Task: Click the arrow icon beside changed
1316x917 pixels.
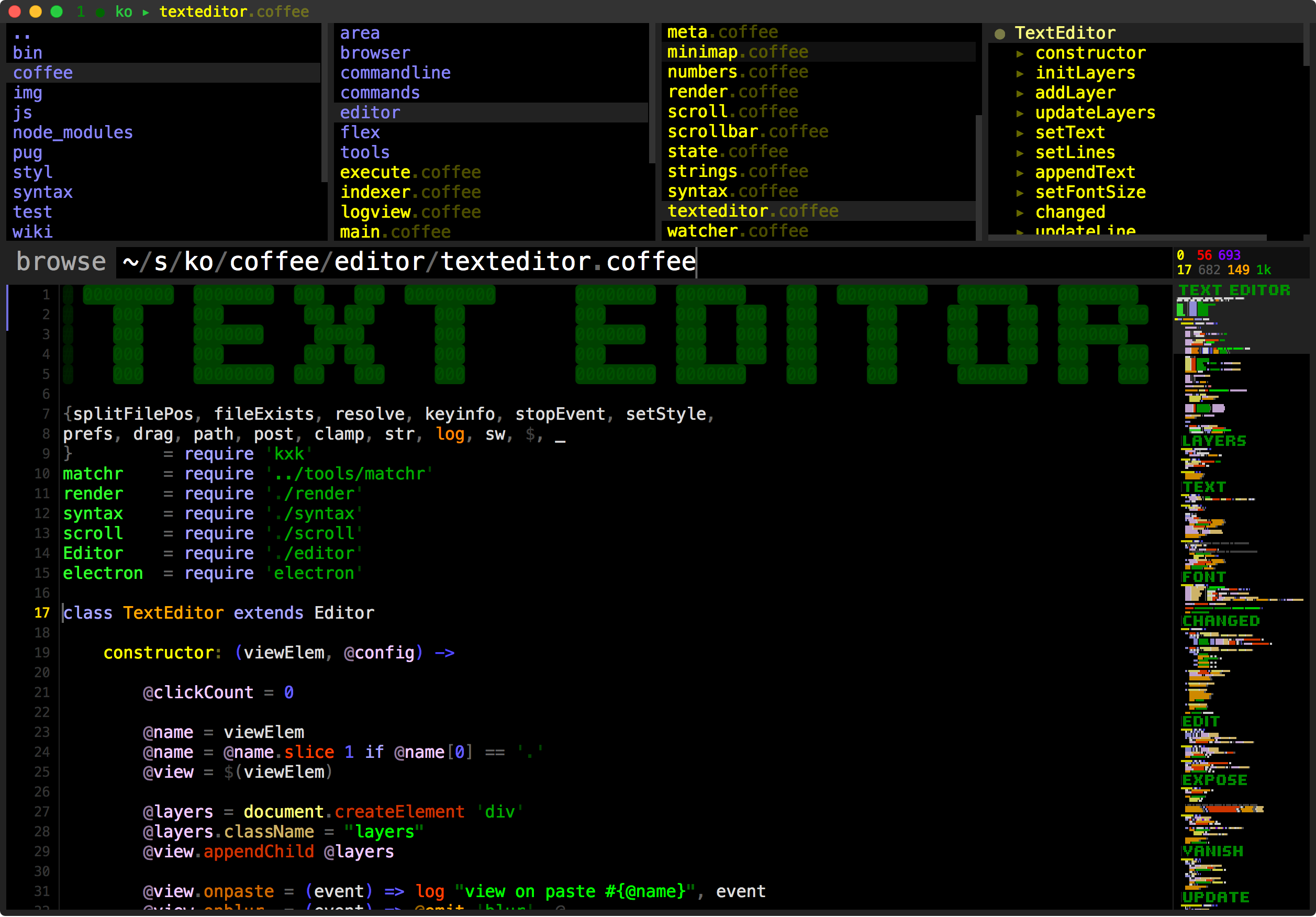Action: [1020, 213]
